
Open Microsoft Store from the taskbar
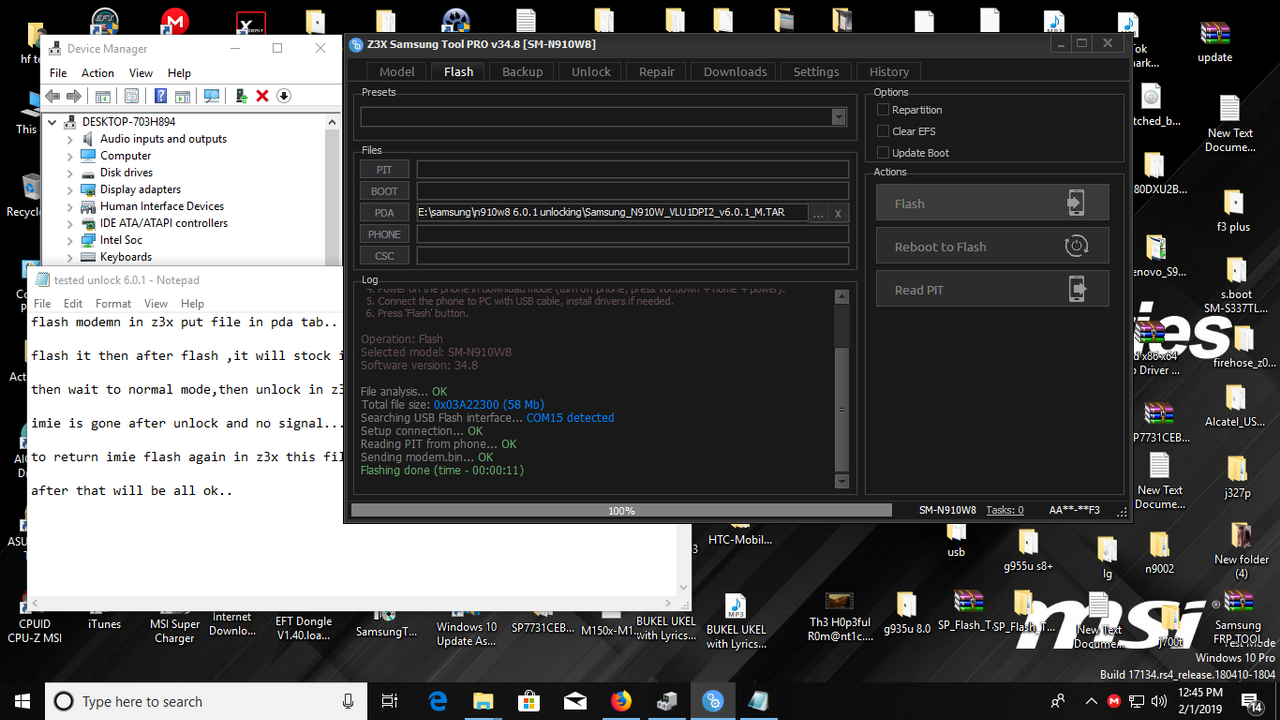click(x=529, y=701)
